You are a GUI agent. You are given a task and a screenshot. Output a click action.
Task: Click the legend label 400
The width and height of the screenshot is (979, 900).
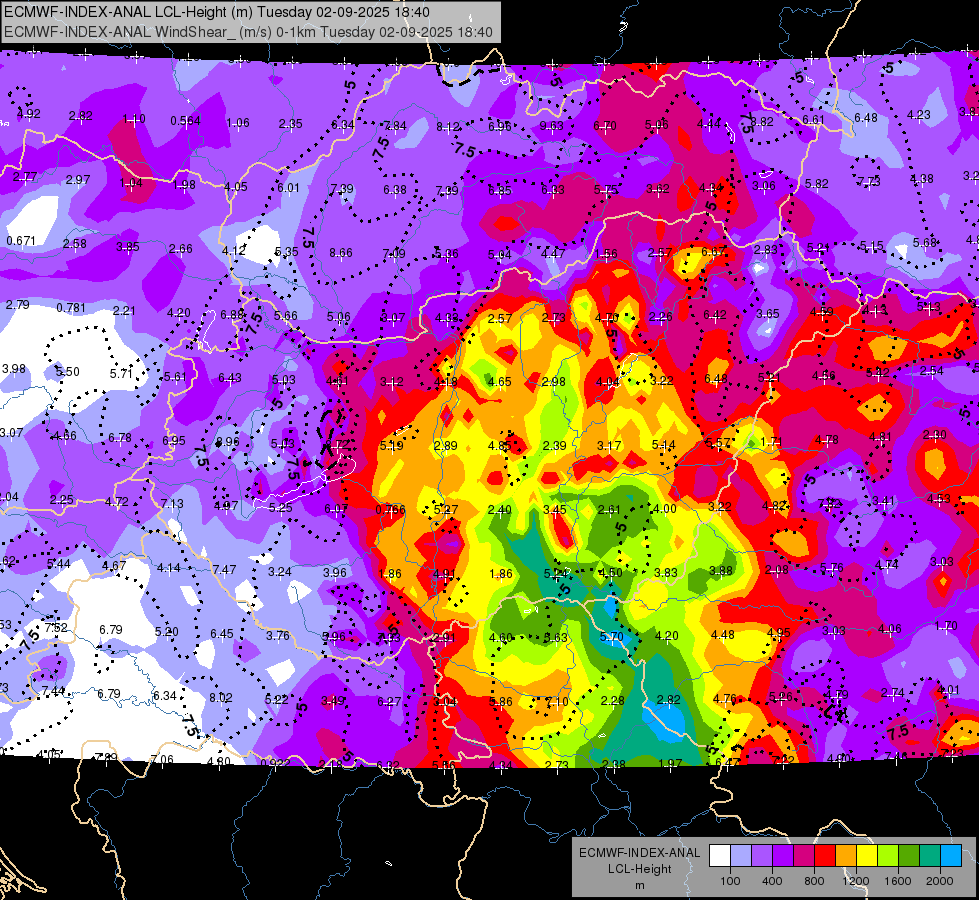(772, 881)
